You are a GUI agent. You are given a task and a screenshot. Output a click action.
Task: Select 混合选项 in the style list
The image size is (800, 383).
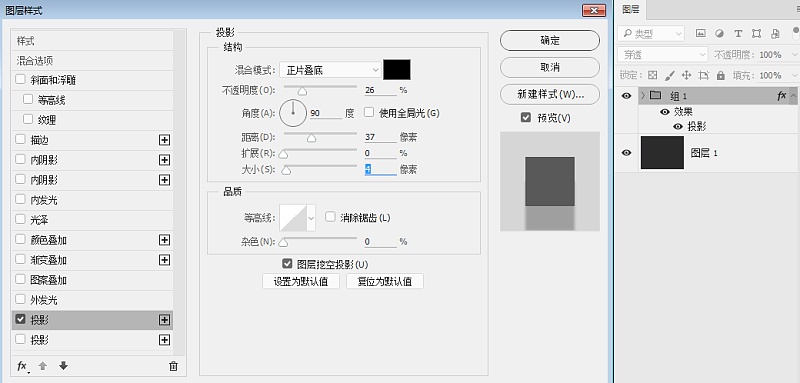(92, 61)
